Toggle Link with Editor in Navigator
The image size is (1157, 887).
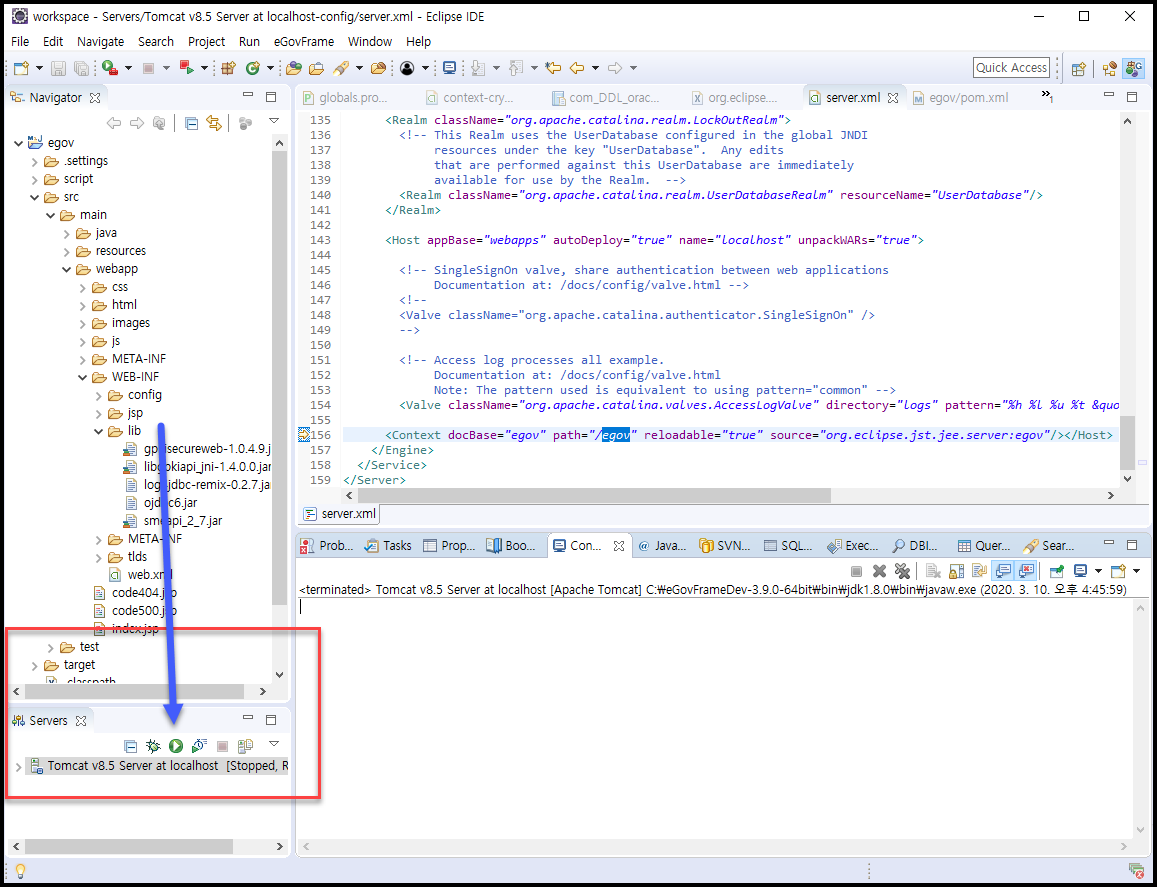214,123
